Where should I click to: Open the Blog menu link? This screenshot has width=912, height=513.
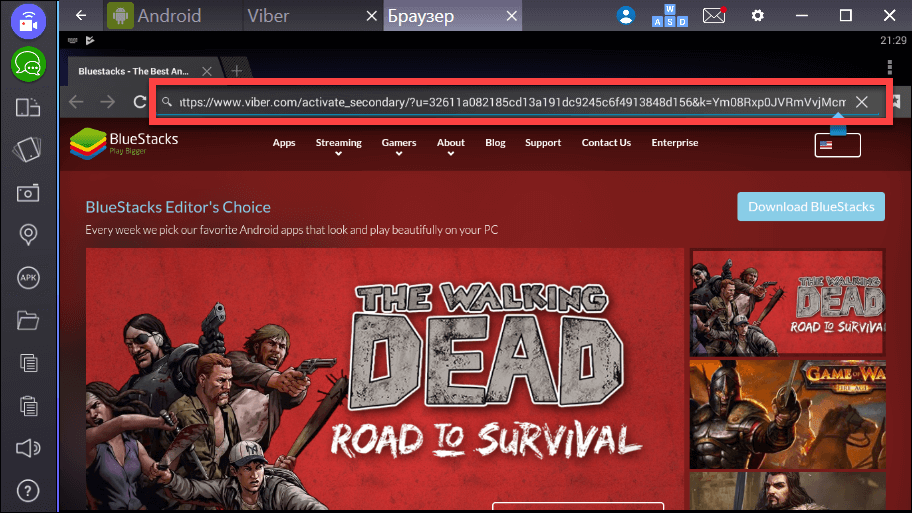point(496,142)
